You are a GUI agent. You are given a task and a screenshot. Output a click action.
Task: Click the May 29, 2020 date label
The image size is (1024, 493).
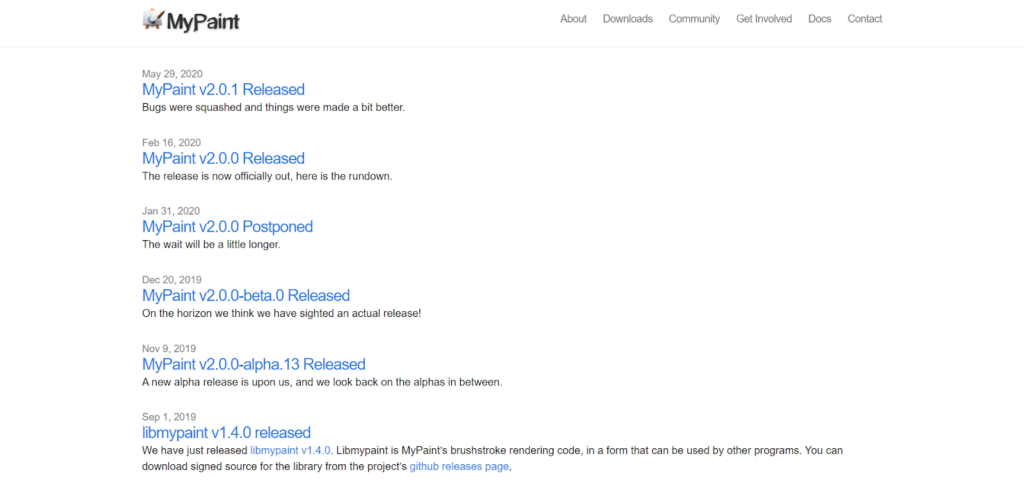(x=172, y=74)
